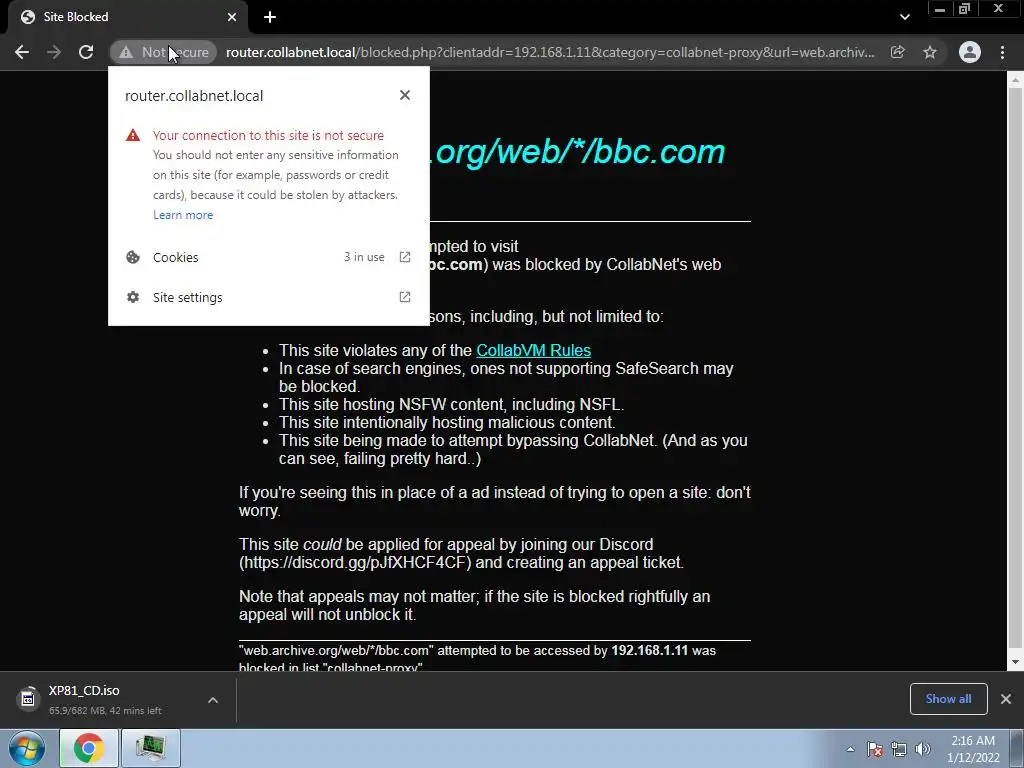
Task: Click Show all downloads
Action: [x=948, y=699]
